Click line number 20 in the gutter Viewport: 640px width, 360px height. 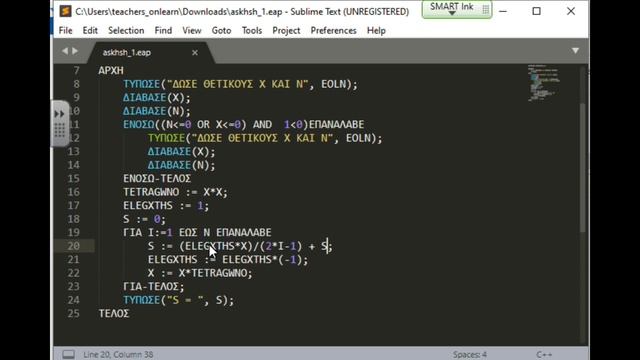tap(73, 246)
